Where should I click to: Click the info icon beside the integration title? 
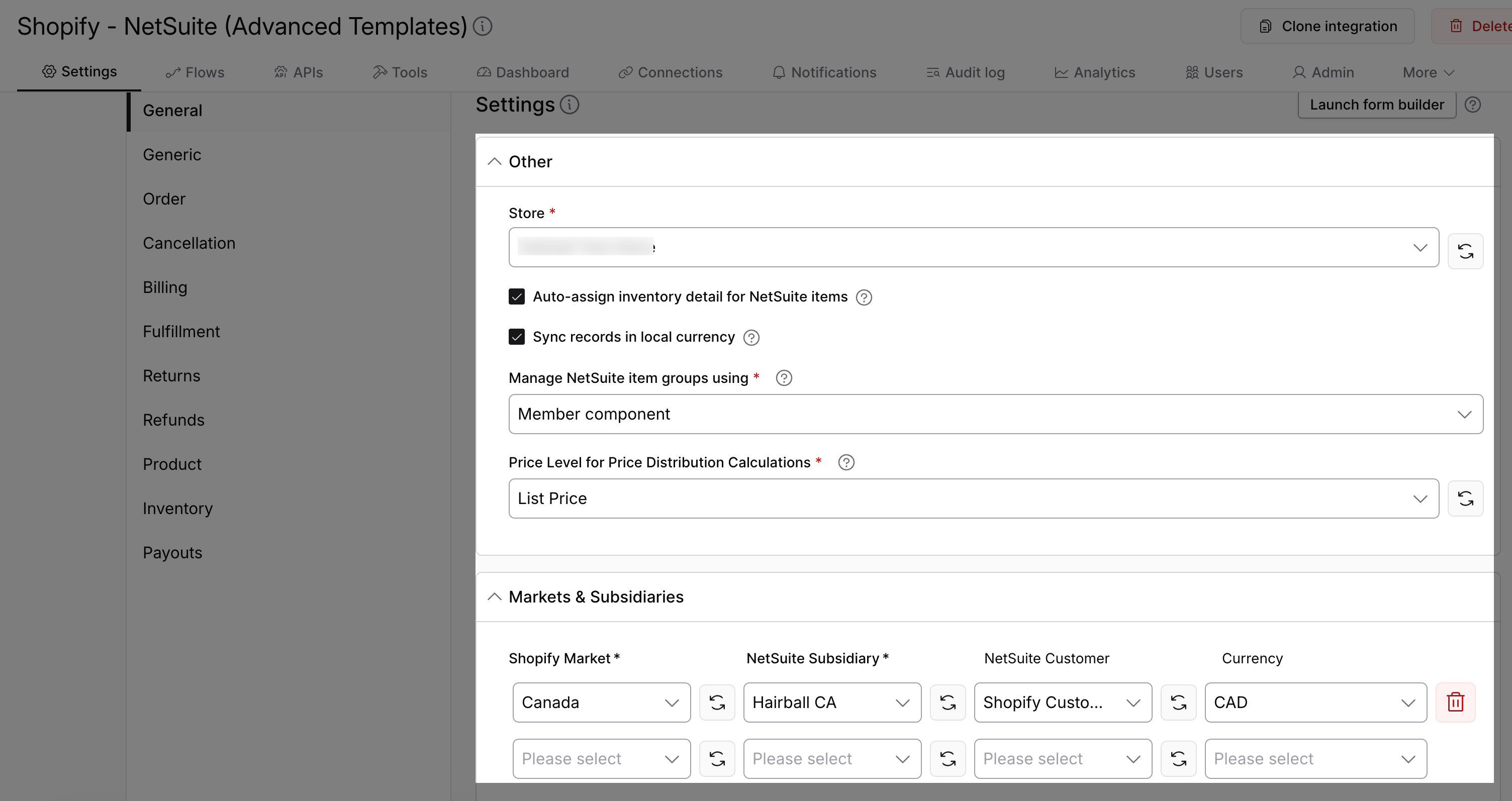[483, 27]
